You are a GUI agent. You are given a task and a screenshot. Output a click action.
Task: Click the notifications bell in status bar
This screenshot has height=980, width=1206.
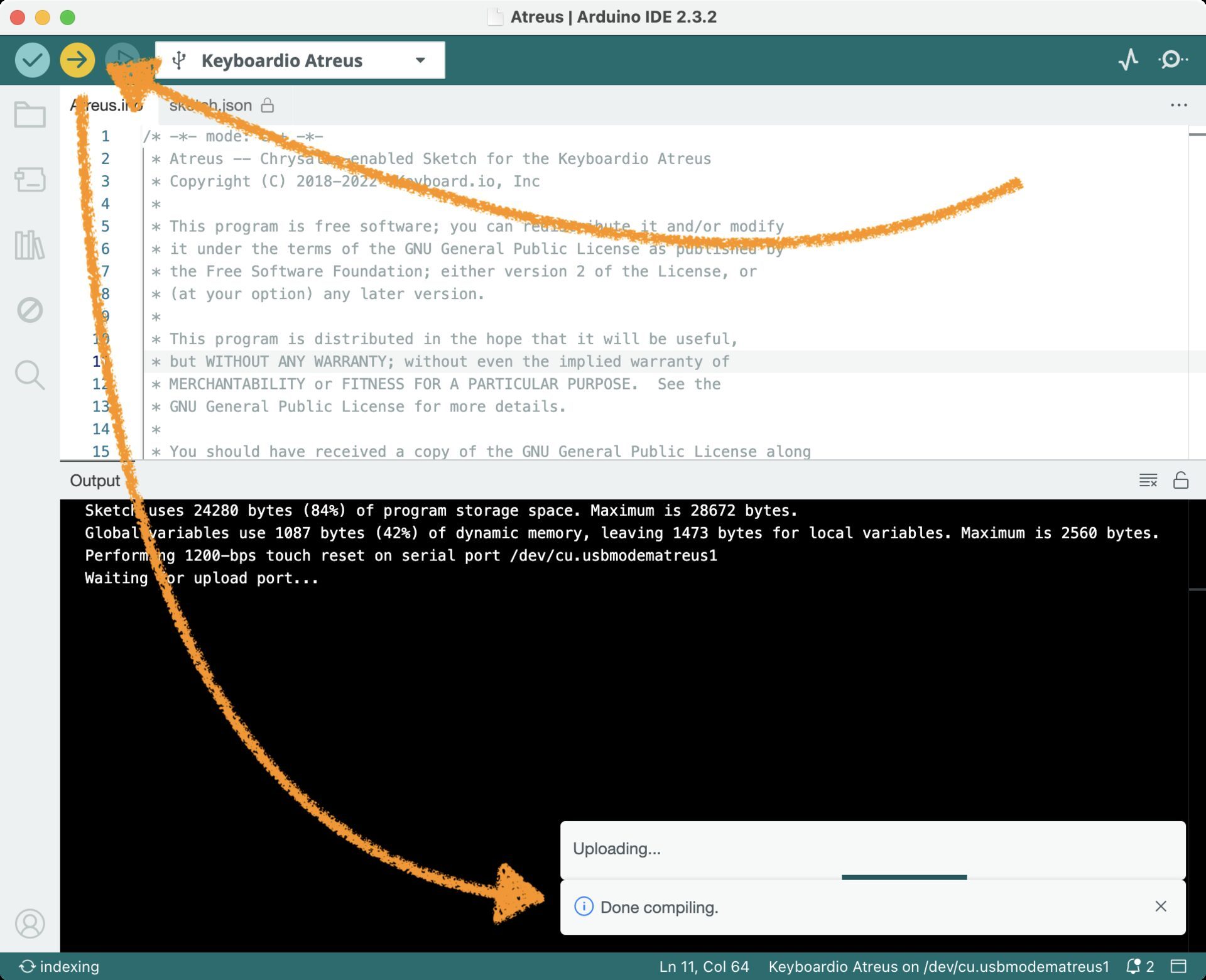1140,966
